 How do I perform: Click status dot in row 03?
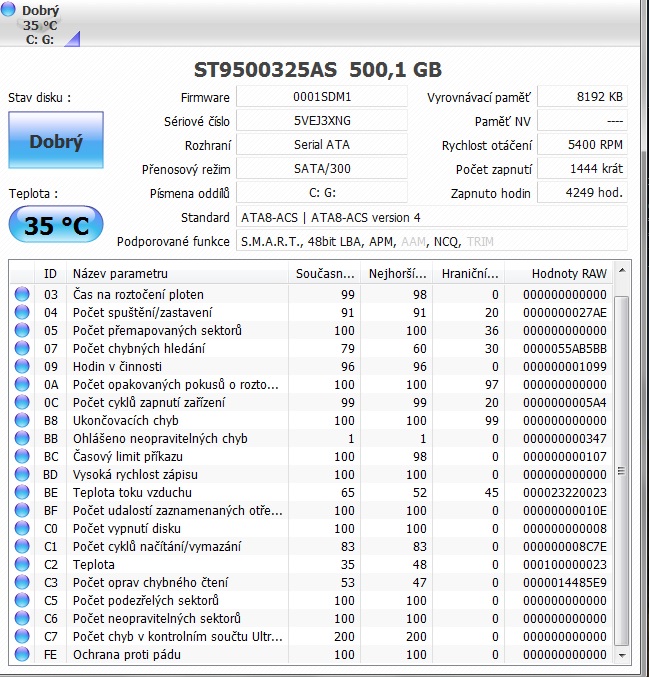(x=22, y=294)
